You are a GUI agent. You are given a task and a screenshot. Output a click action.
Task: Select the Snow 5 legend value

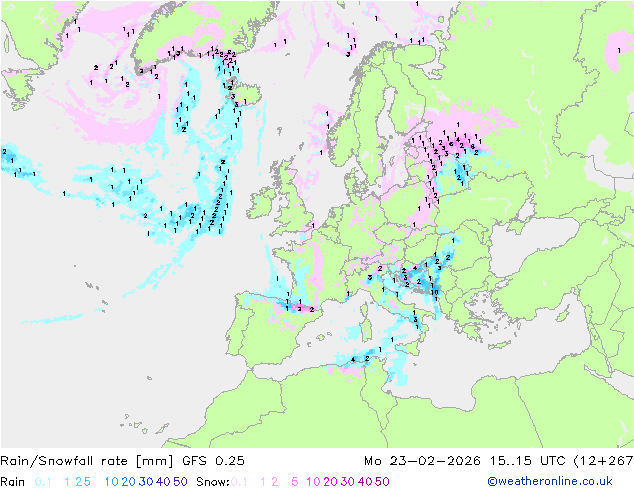click(295, 482)
